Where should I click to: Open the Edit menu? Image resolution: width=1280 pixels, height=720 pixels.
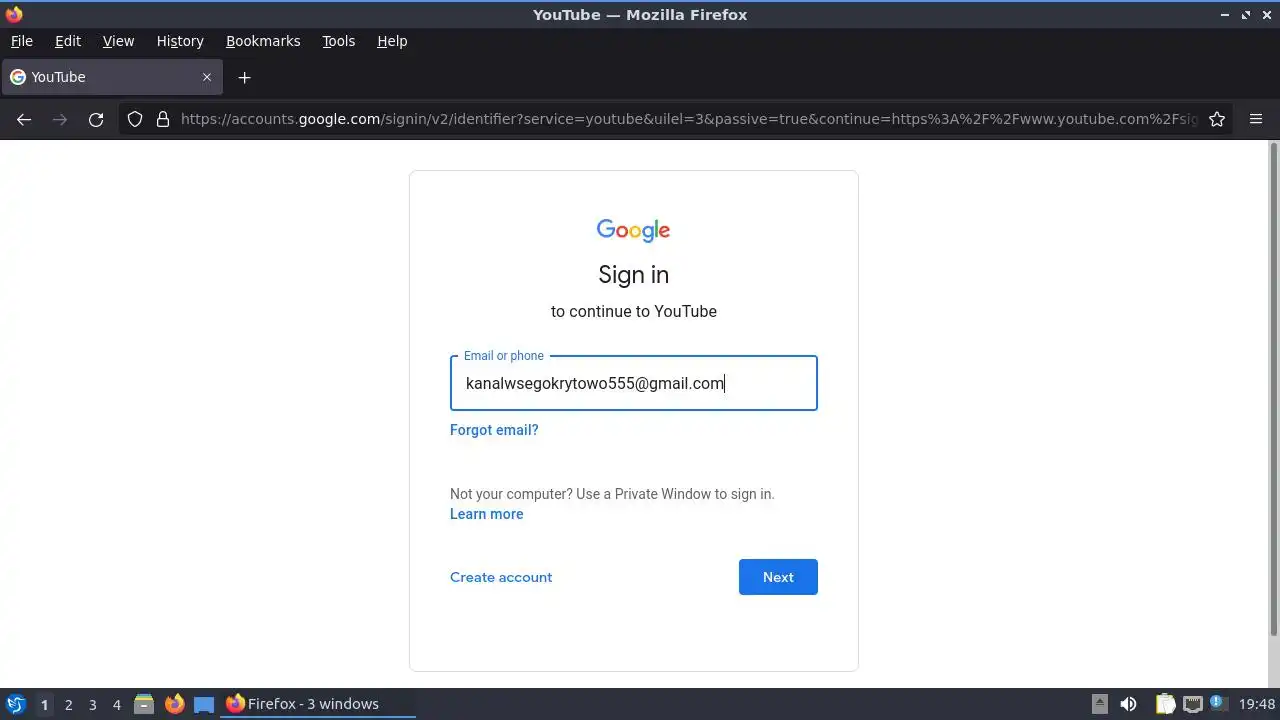coord(68,41)
